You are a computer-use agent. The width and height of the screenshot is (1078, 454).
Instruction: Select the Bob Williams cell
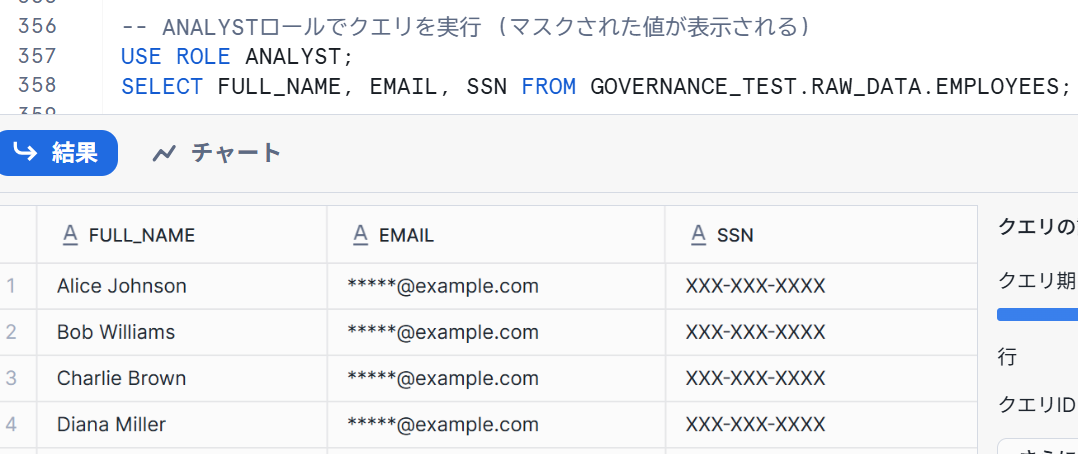[x=182, y=332]
